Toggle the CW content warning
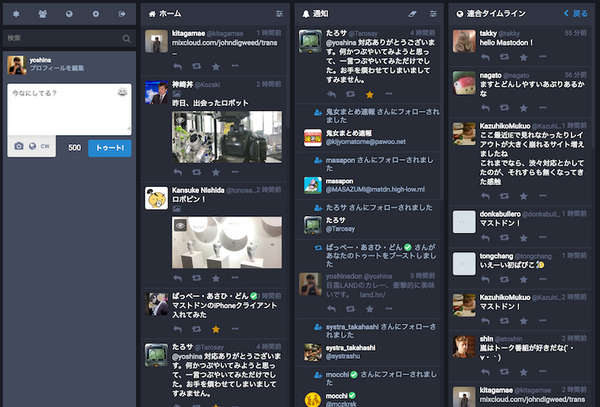600x407 pixels. 45,147
